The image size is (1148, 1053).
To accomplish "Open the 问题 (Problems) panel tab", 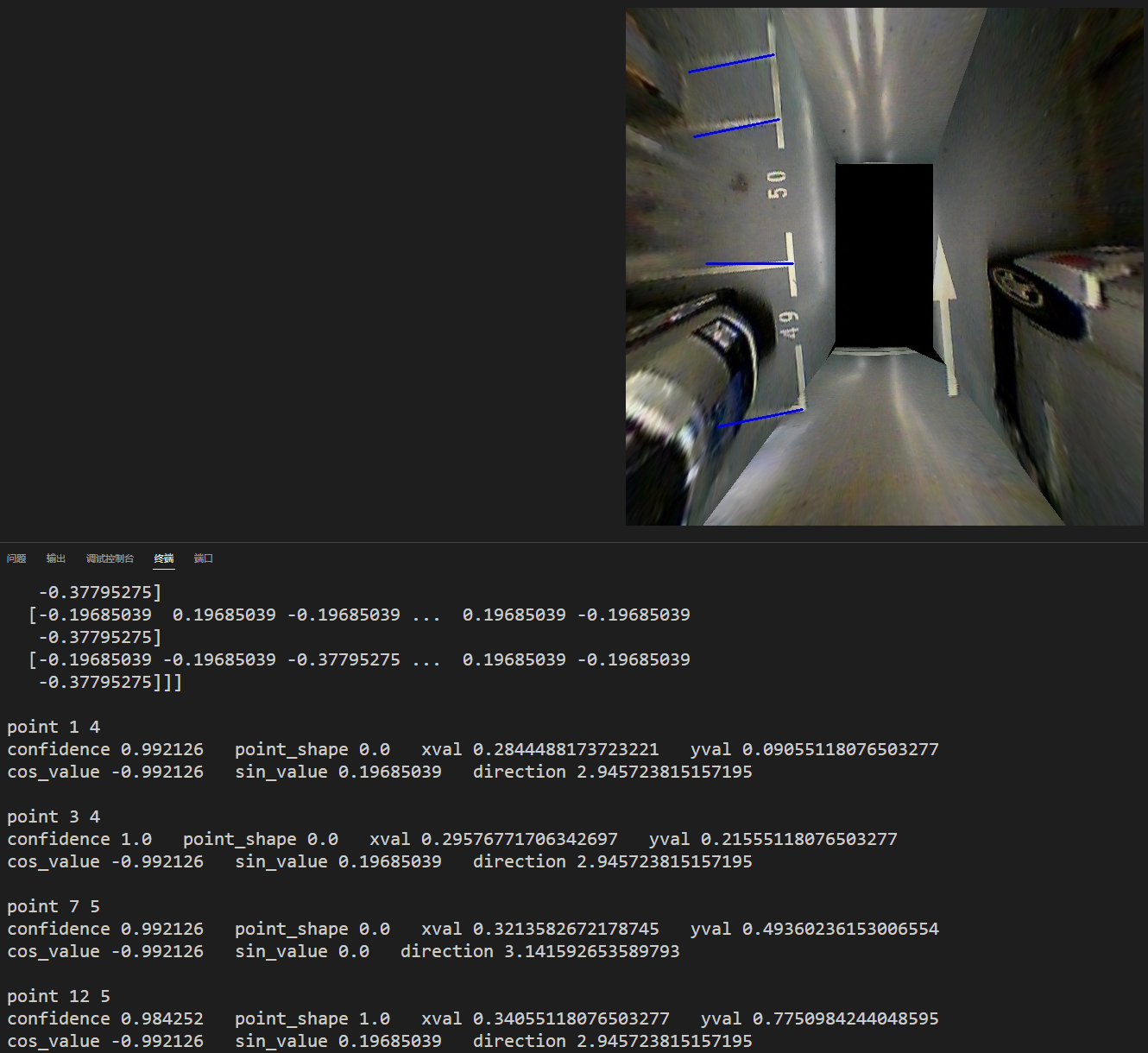I will [x=16, y=558].
